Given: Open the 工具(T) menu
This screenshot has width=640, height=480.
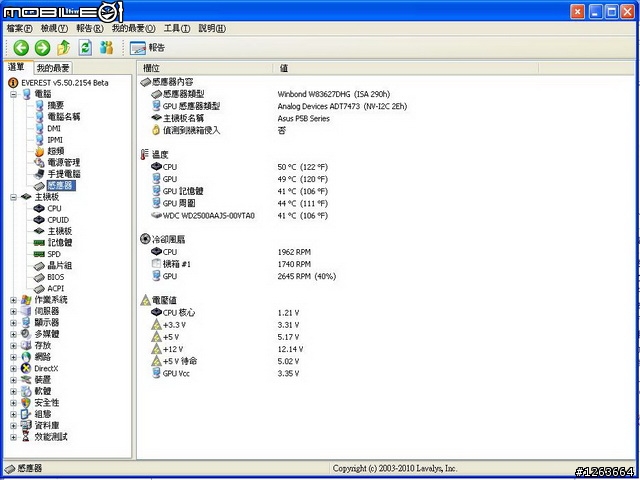Looking at the screenshot, I should [x=177, y=29].
